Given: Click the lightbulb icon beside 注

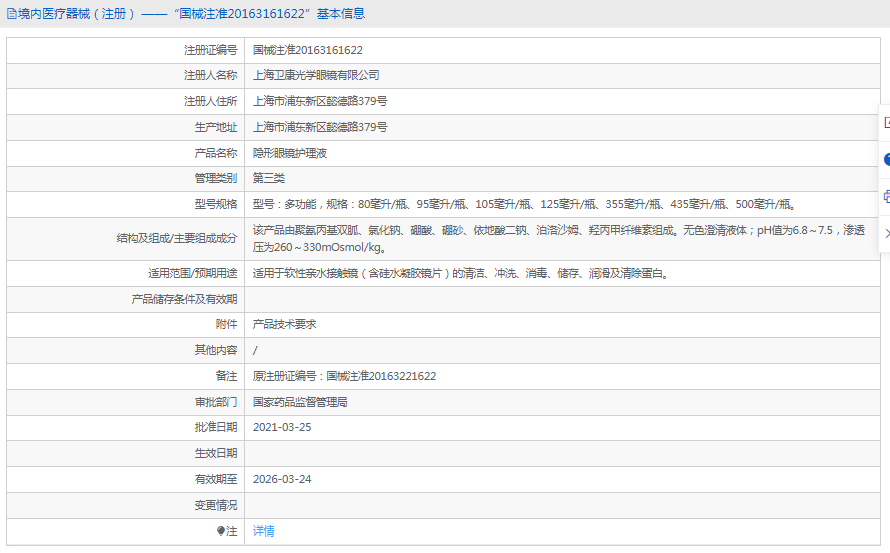Looking at the screenshot, I should point(221,532).
